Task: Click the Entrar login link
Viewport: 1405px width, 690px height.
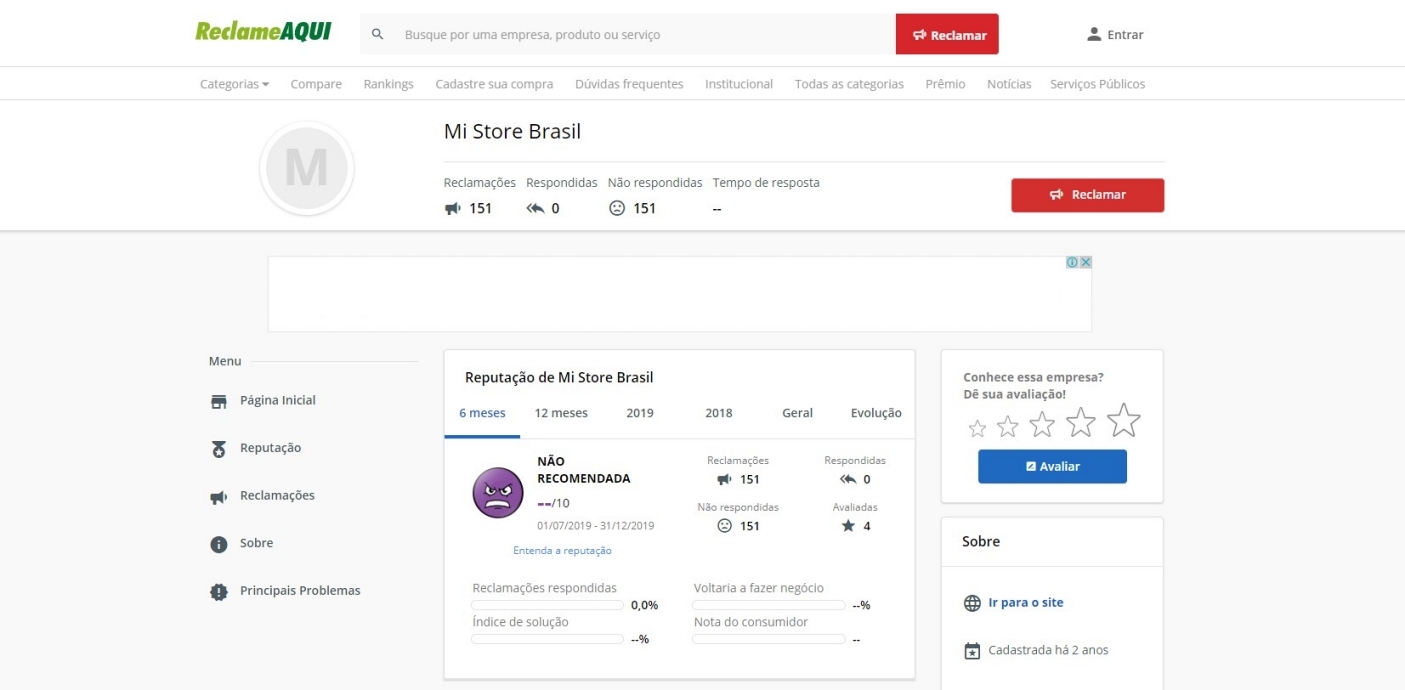Action: (1125, 35)
